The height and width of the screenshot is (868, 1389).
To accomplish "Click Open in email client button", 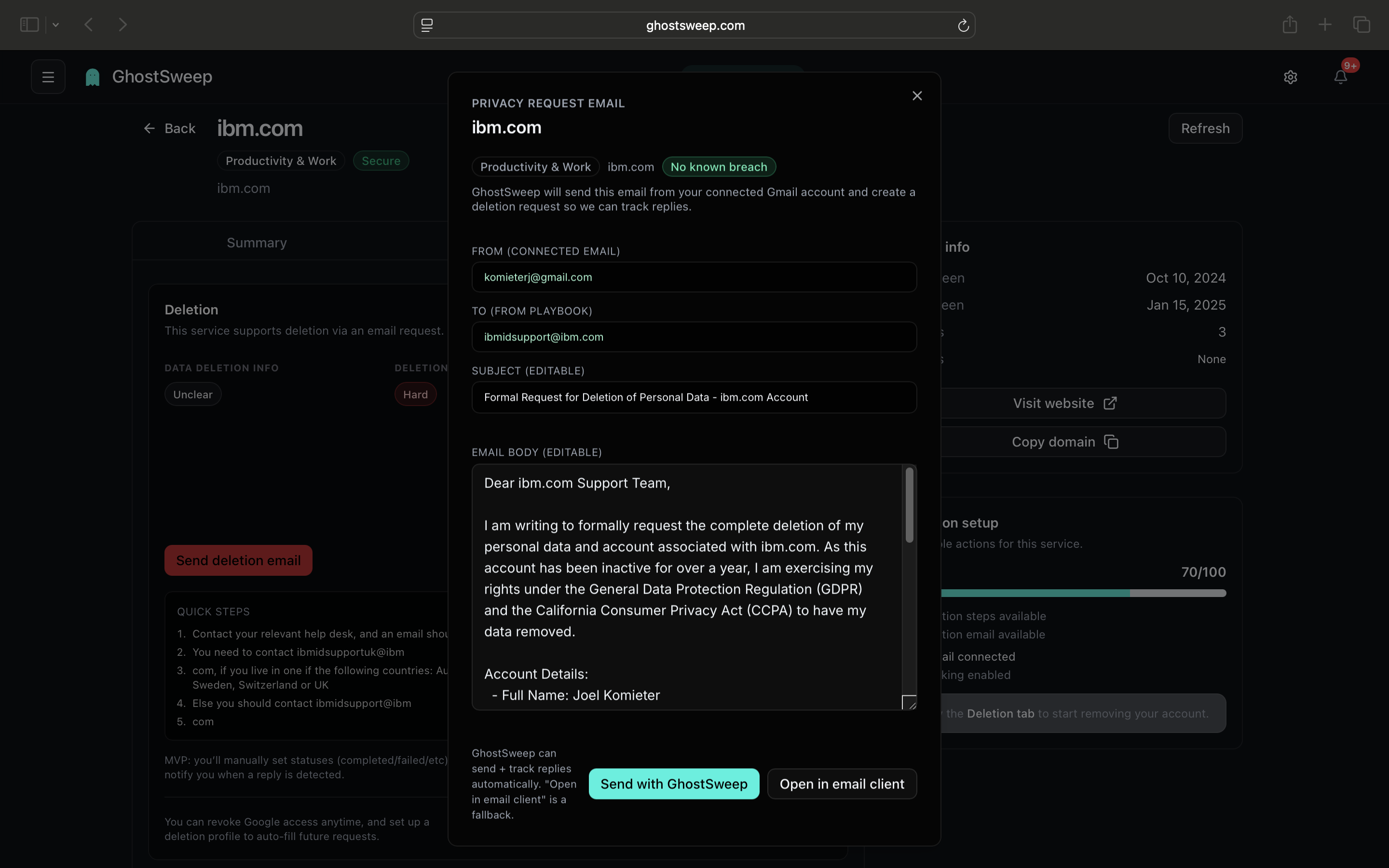I will (x=842, y=784).
